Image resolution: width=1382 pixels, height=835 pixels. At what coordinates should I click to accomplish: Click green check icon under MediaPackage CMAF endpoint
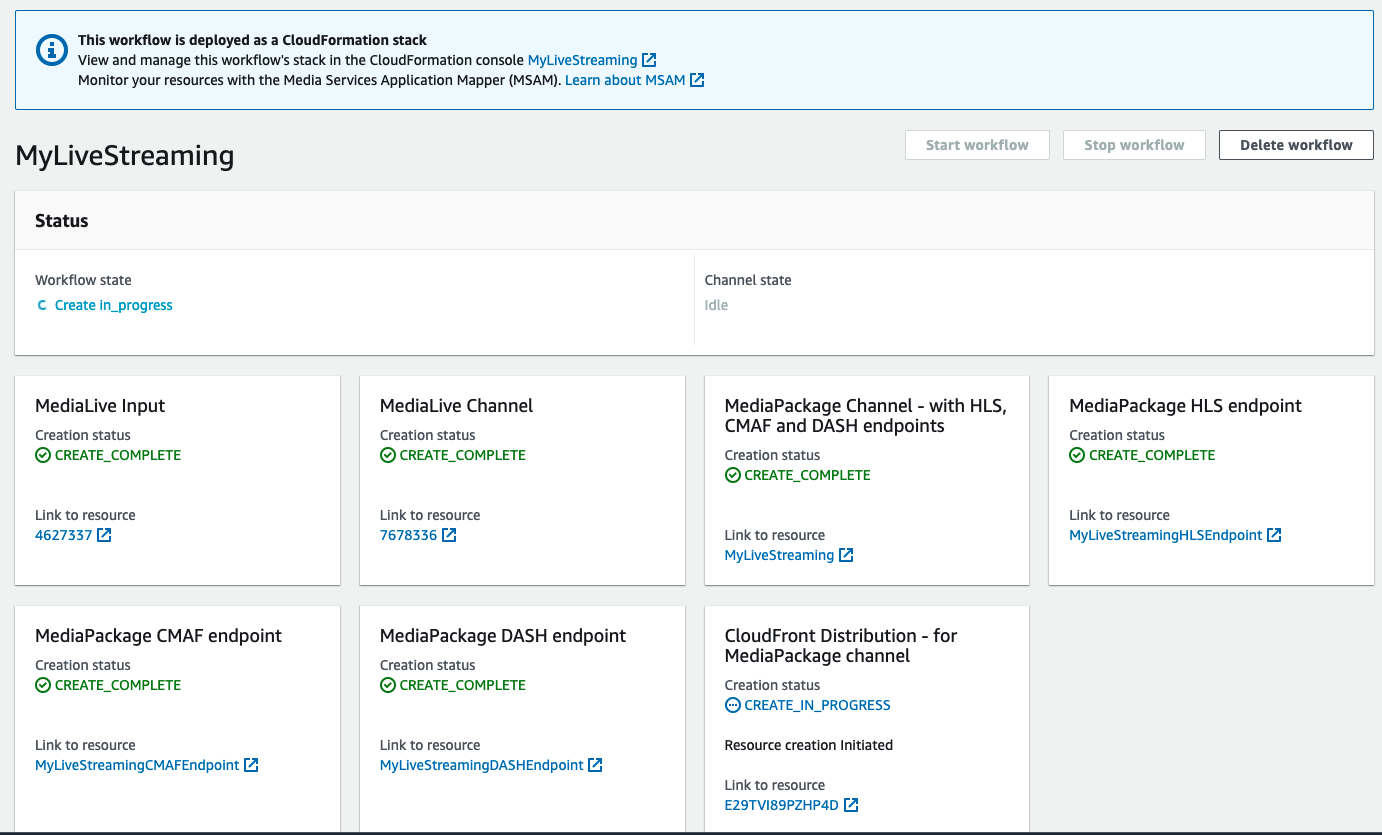coord(43,685)
